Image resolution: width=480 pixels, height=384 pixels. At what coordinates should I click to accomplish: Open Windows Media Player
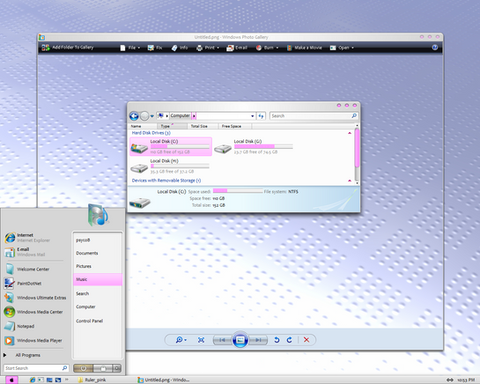(33, 341)
